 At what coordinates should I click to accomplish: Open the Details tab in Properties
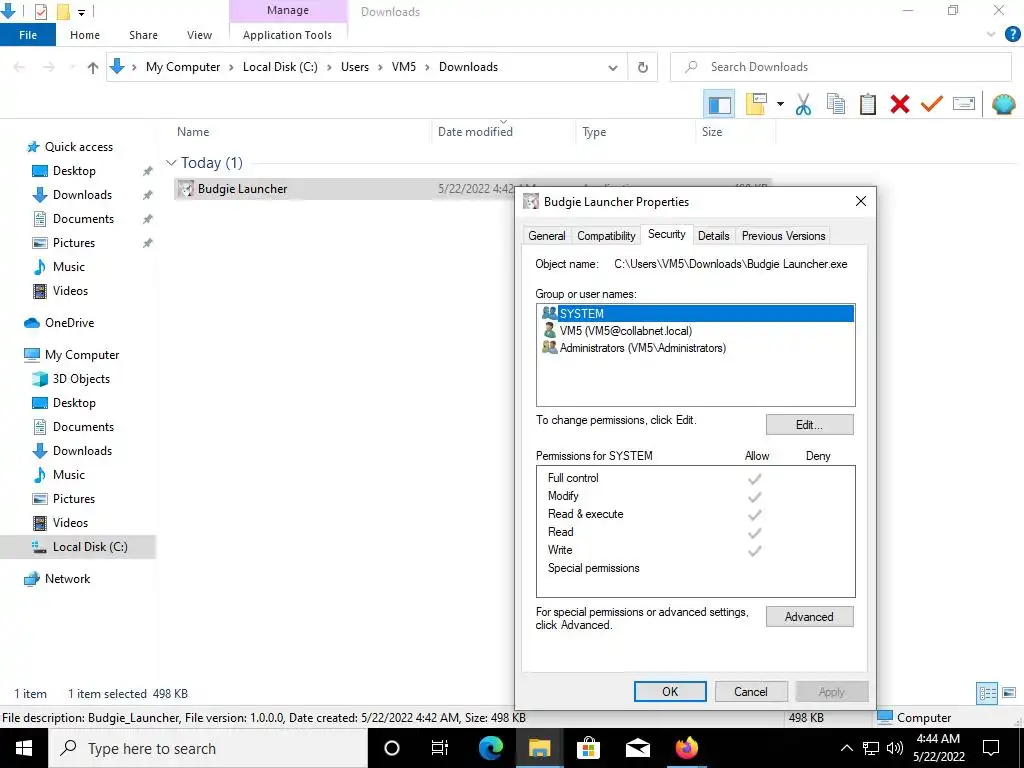coord(713,236)
